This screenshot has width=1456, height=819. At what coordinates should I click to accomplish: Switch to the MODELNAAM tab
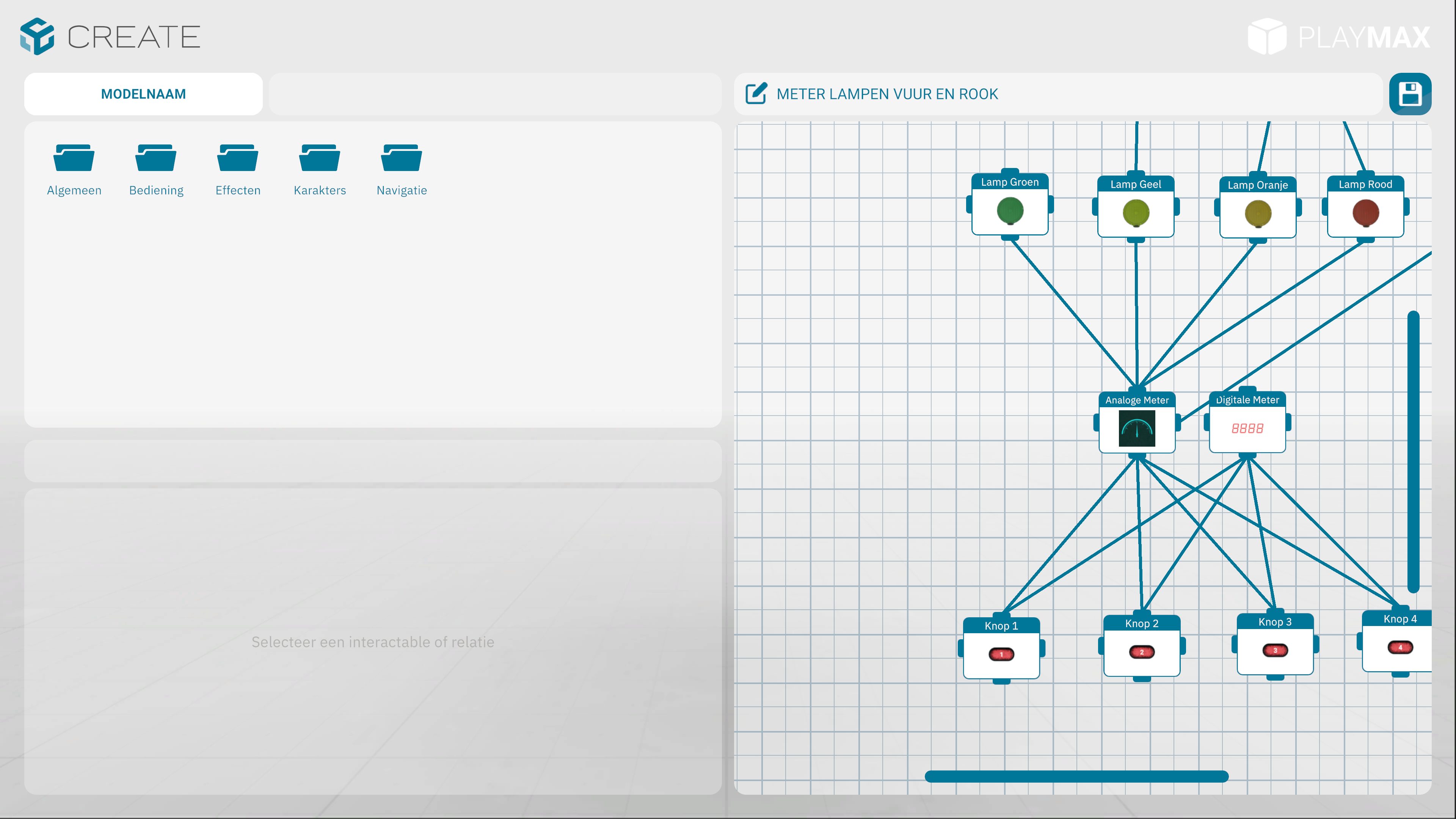143,94
